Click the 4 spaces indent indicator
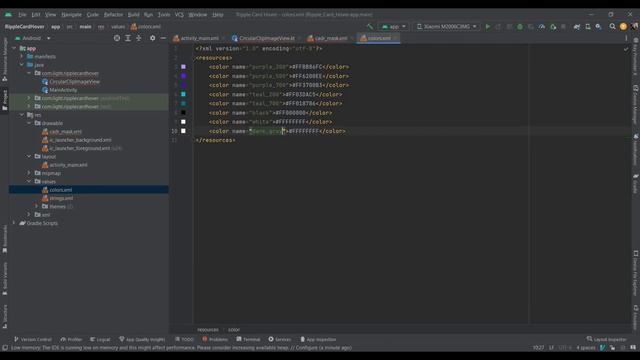640x360 pixels. click(586, 348)
